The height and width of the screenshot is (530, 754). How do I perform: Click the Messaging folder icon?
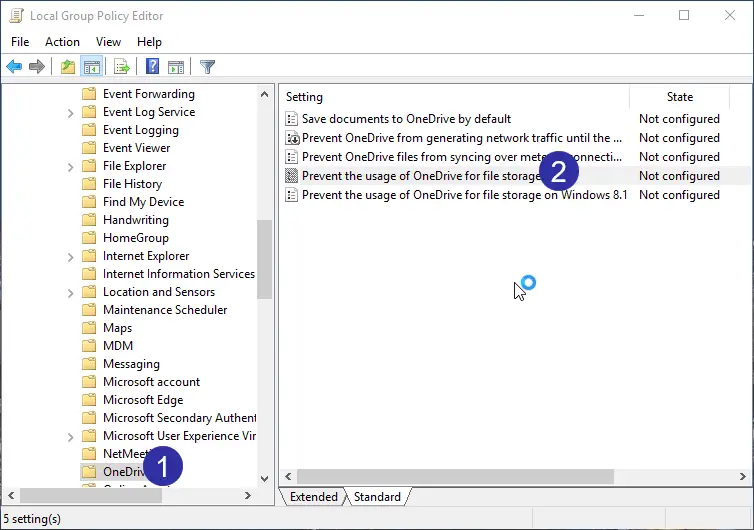tap(89, 364)
